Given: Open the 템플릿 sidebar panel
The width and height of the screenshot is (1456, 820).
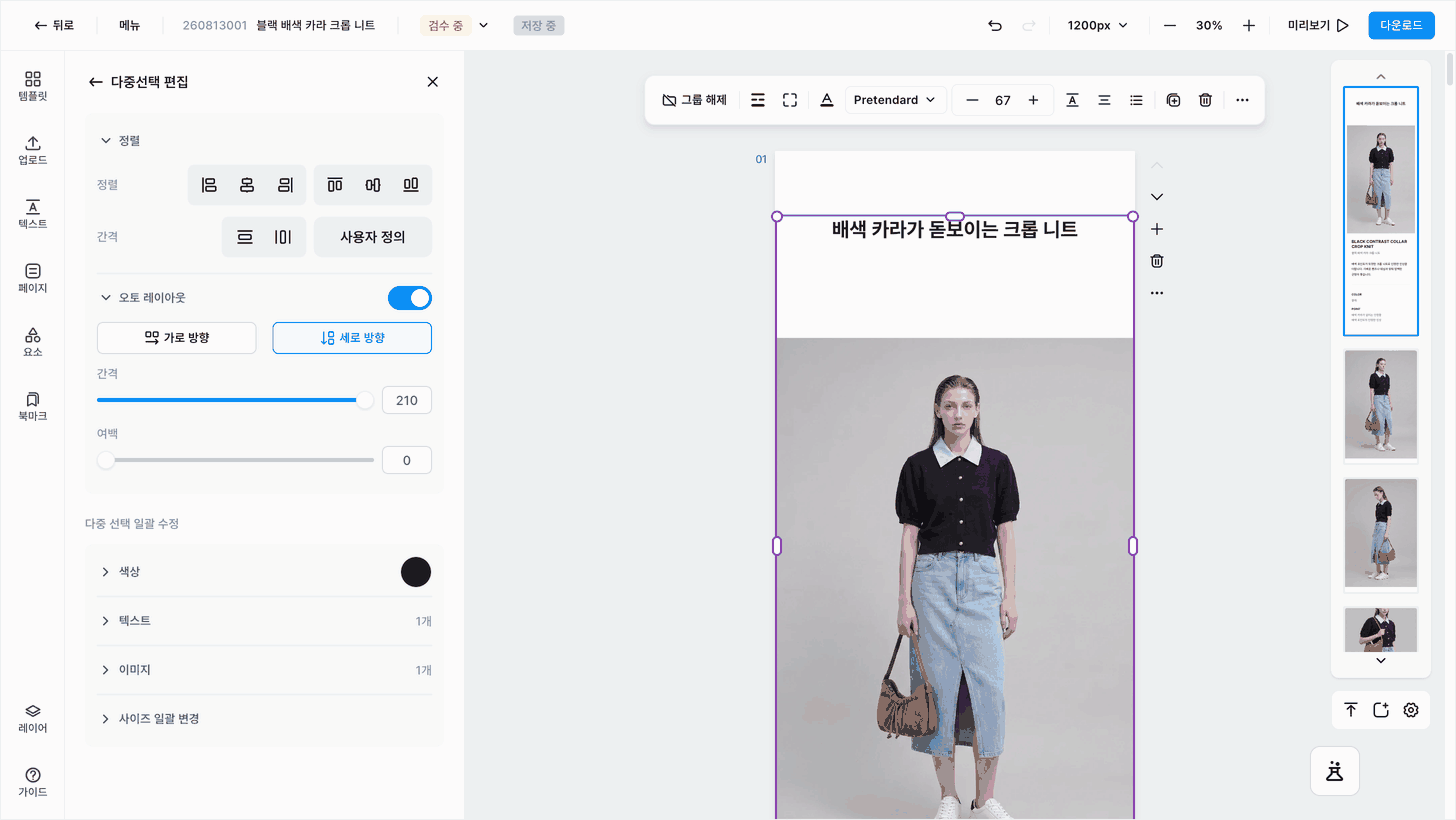Looking at the screenshot, I should [x=33, y=87].
